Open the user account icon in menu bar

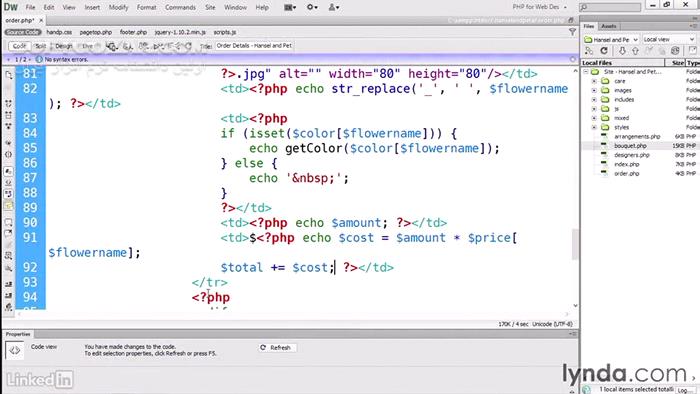(x=333, y=7)
